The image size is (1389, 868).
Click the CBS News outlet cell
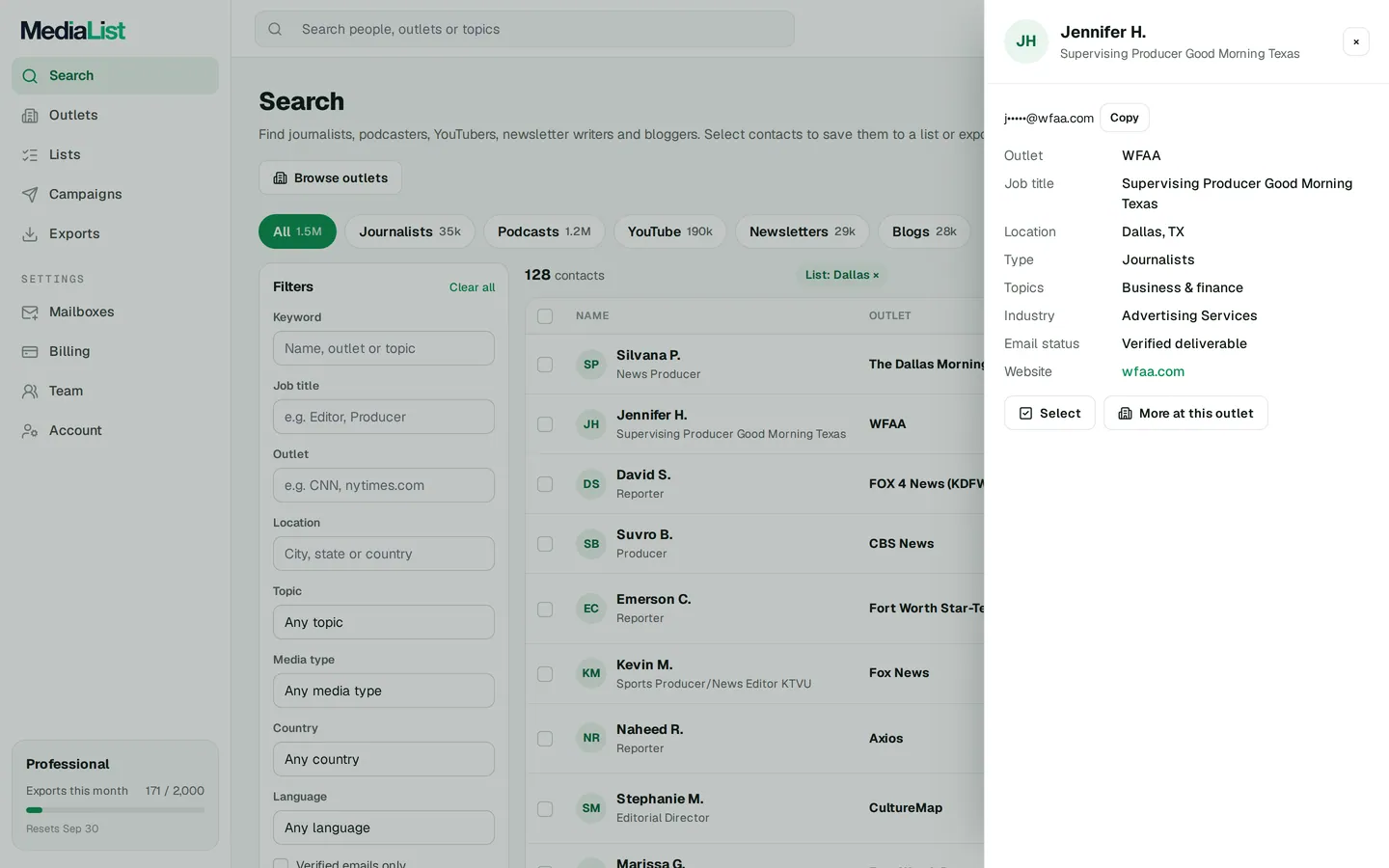click(901, 544)
